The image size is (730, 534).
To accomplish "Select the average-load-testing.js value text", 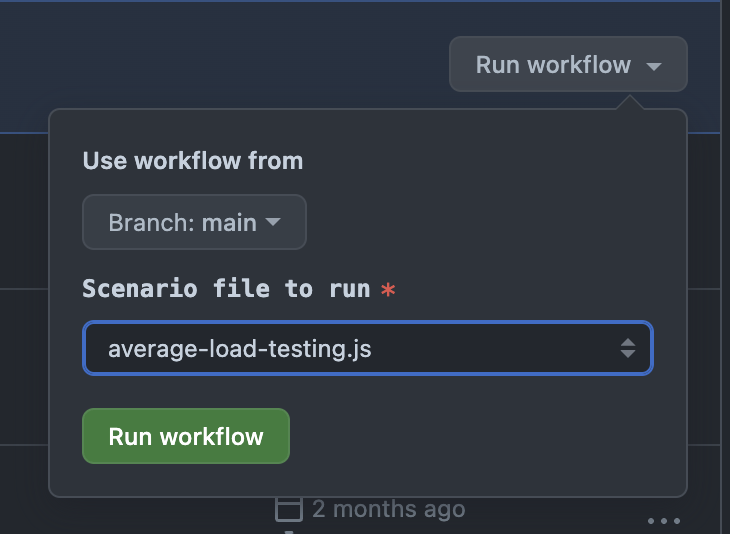I will (x=239, y=349).
